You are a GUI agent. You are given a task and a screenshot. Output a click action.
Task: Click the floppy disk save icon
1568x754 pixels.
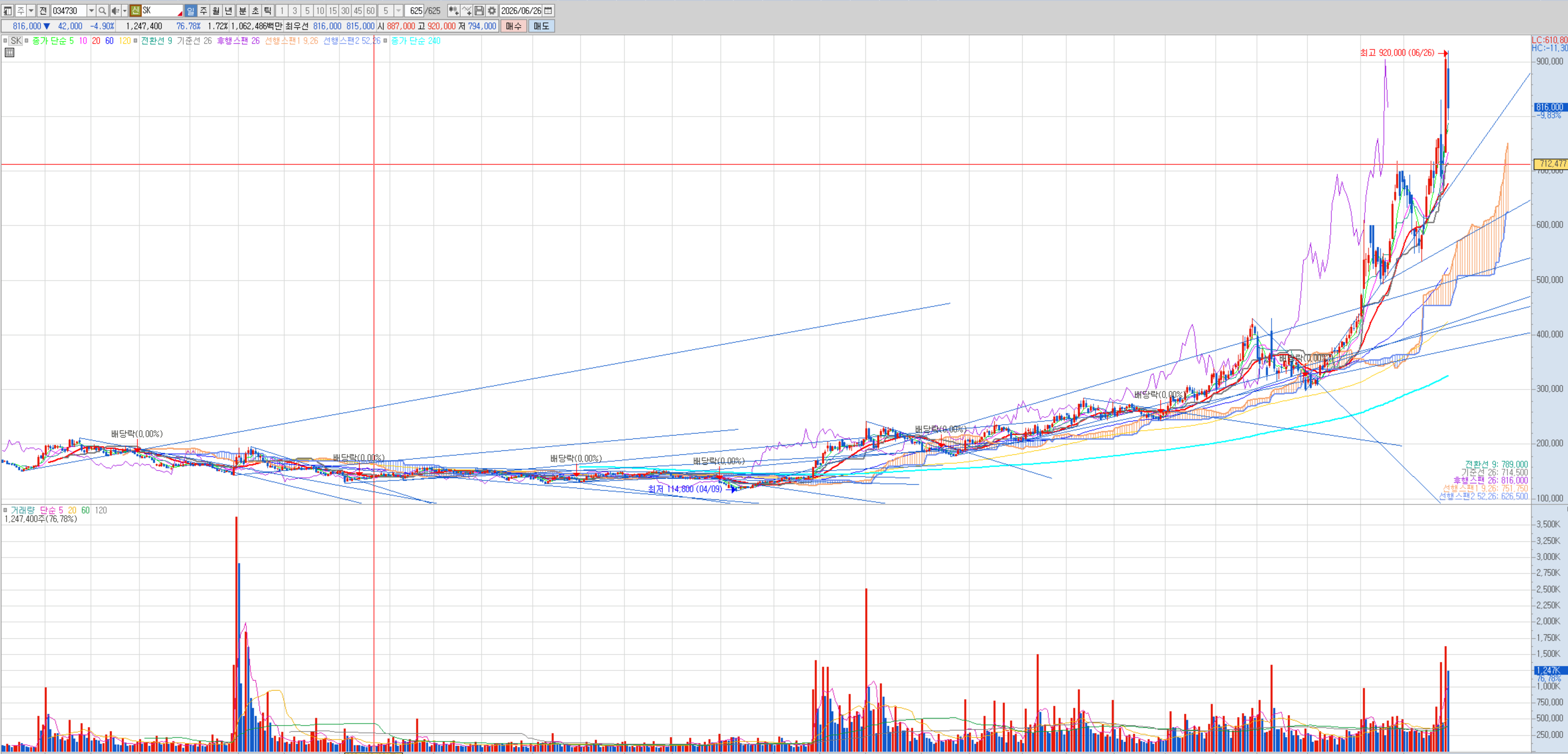pyautogui.click(x=479, y=11)
